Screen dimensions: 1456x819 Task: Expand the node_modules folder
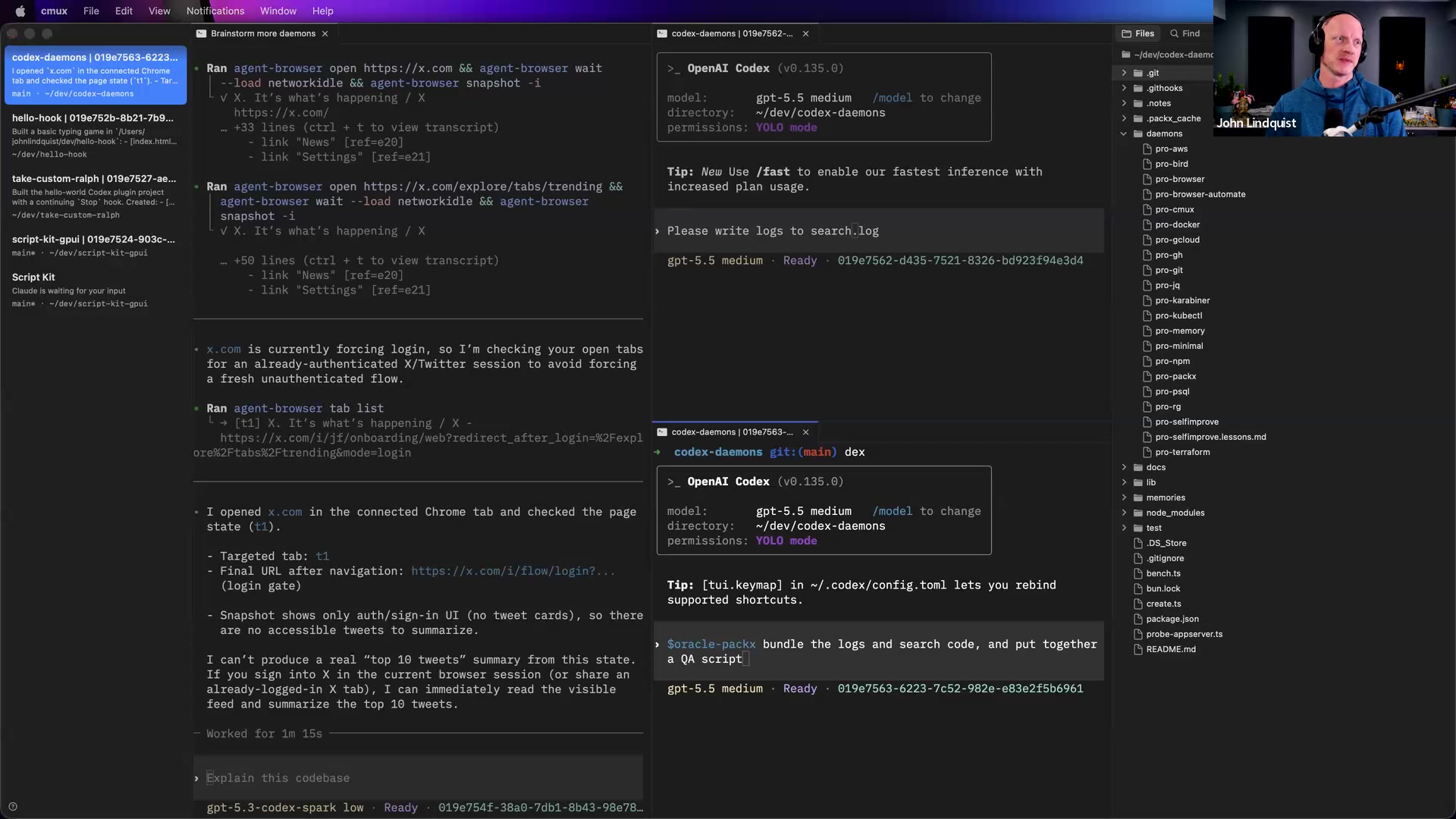[1124, 513]
